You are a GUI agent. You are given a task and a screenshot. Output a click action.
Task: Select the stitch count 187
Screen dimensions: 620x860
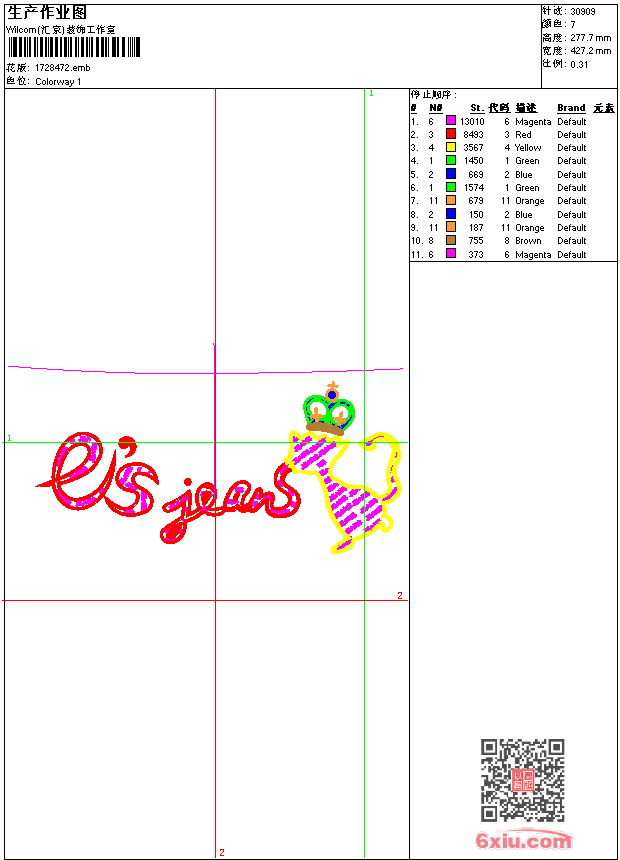click(476, 228)
